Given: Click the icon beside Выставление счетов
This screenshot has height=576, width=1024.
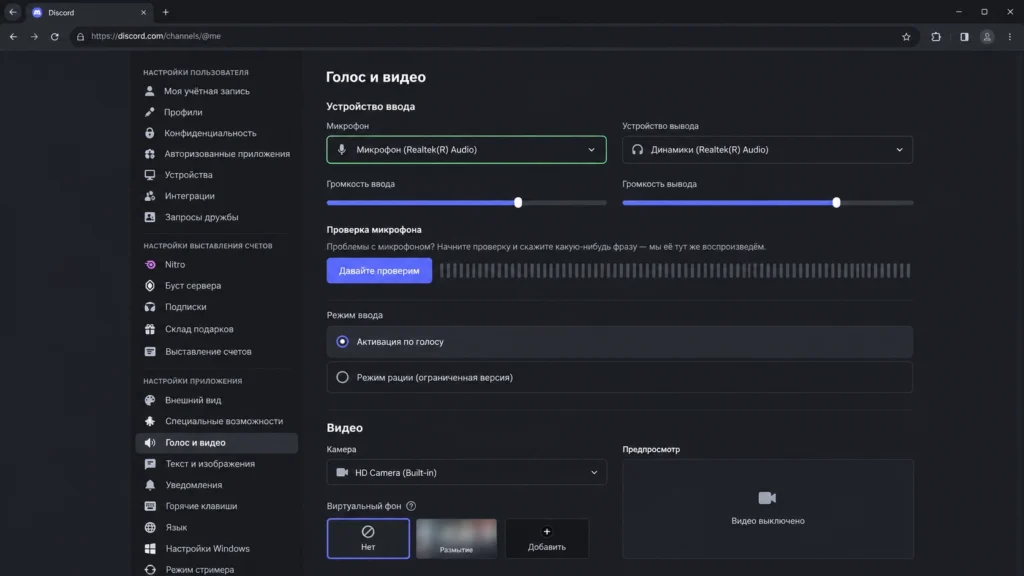Looking at the screenshot, I should 150,351.
